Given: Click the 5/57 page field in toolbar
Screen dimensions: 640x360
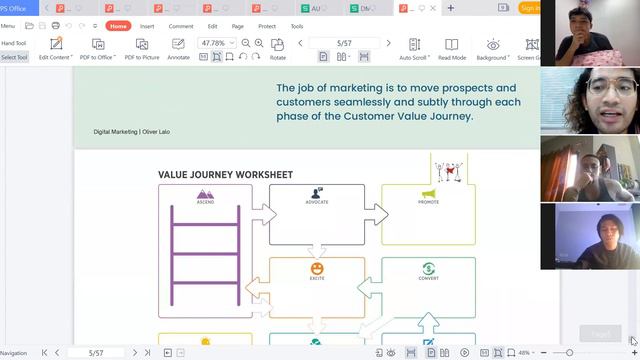Looking at the screenshot, I should [x=344, y=43].
